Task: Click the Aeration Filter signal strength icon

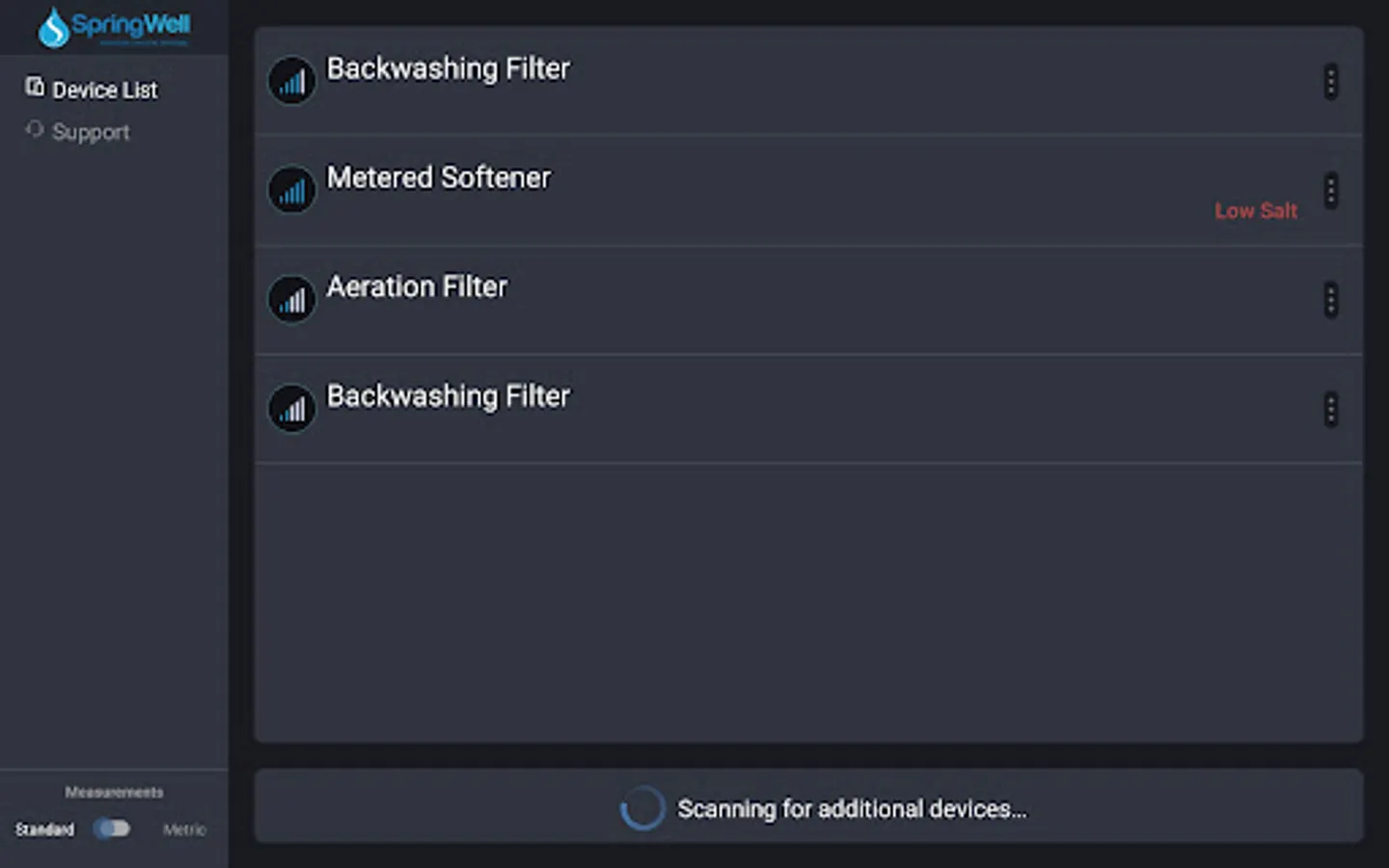Action: [291, 299]
